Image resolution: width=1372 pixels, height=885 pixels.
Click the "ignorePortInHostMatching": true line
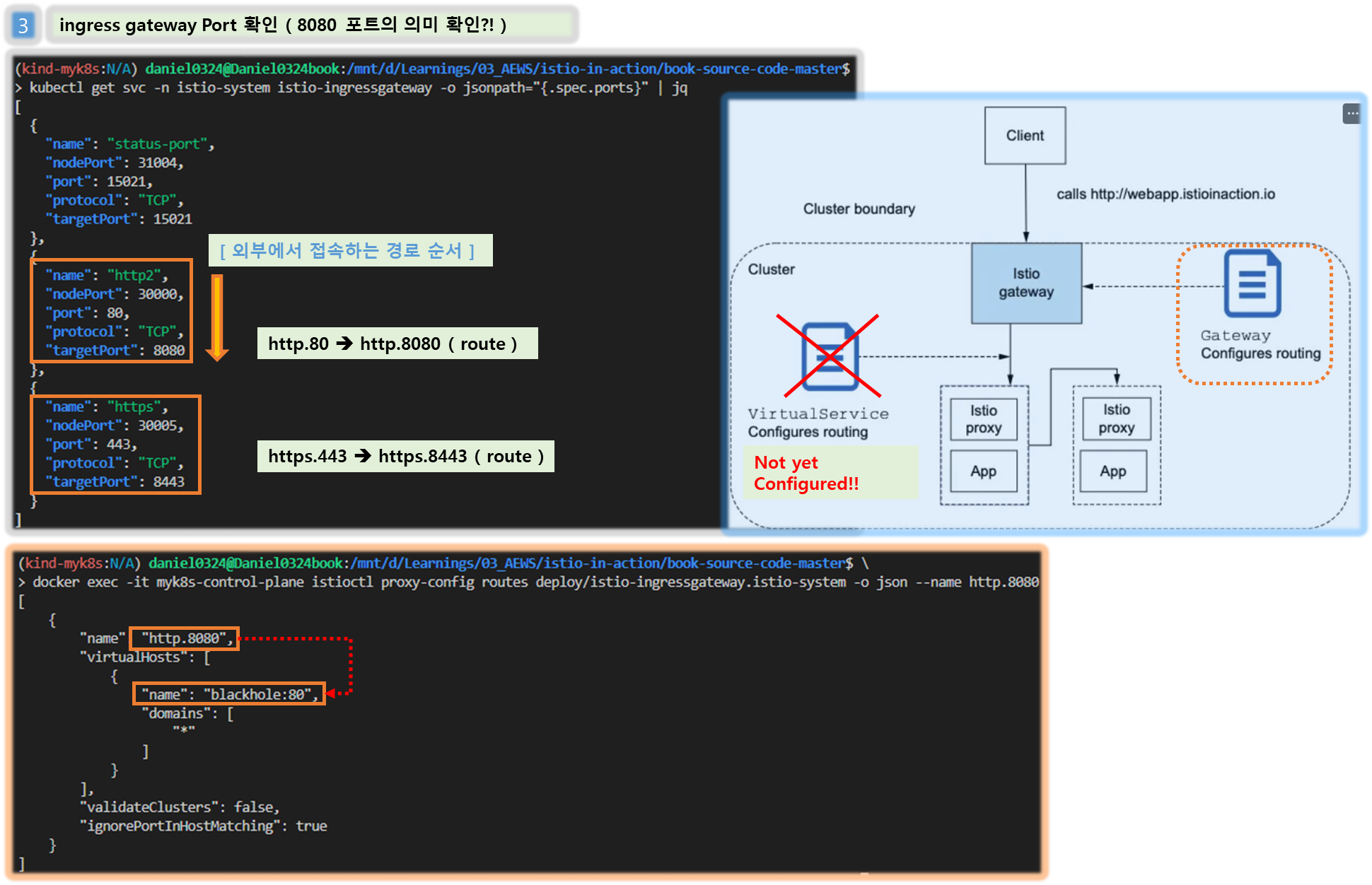(x=203, y=826)
